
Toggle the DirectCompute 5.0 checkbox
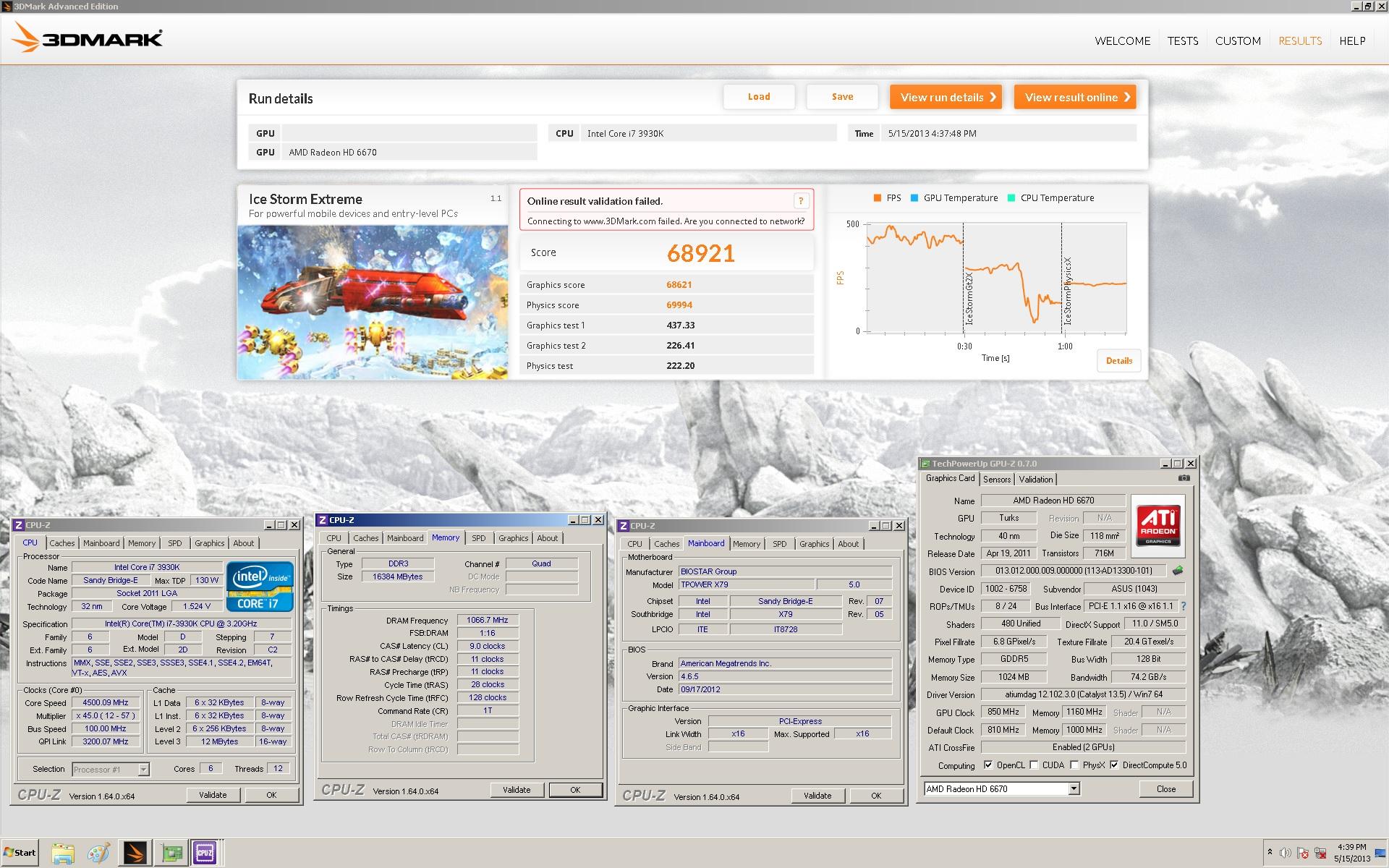1114,765
